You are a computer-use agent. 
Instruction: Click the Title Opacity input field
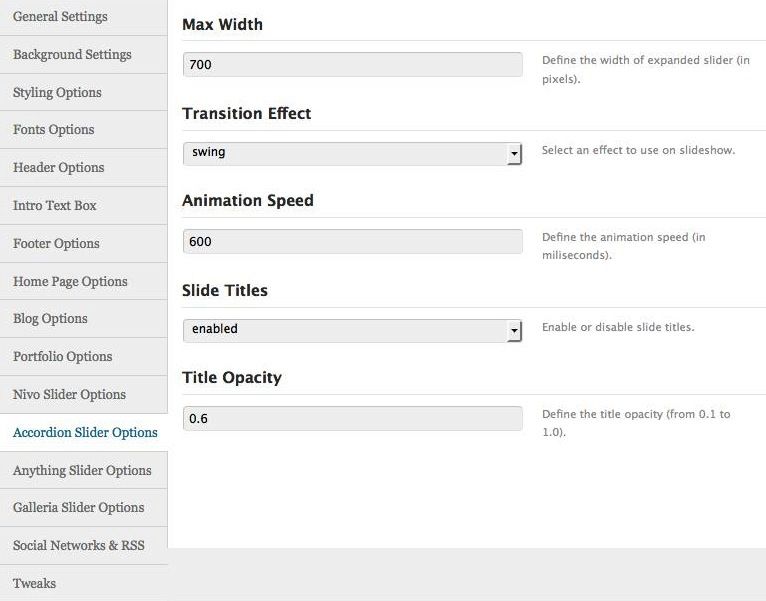(x=352, y=419)
